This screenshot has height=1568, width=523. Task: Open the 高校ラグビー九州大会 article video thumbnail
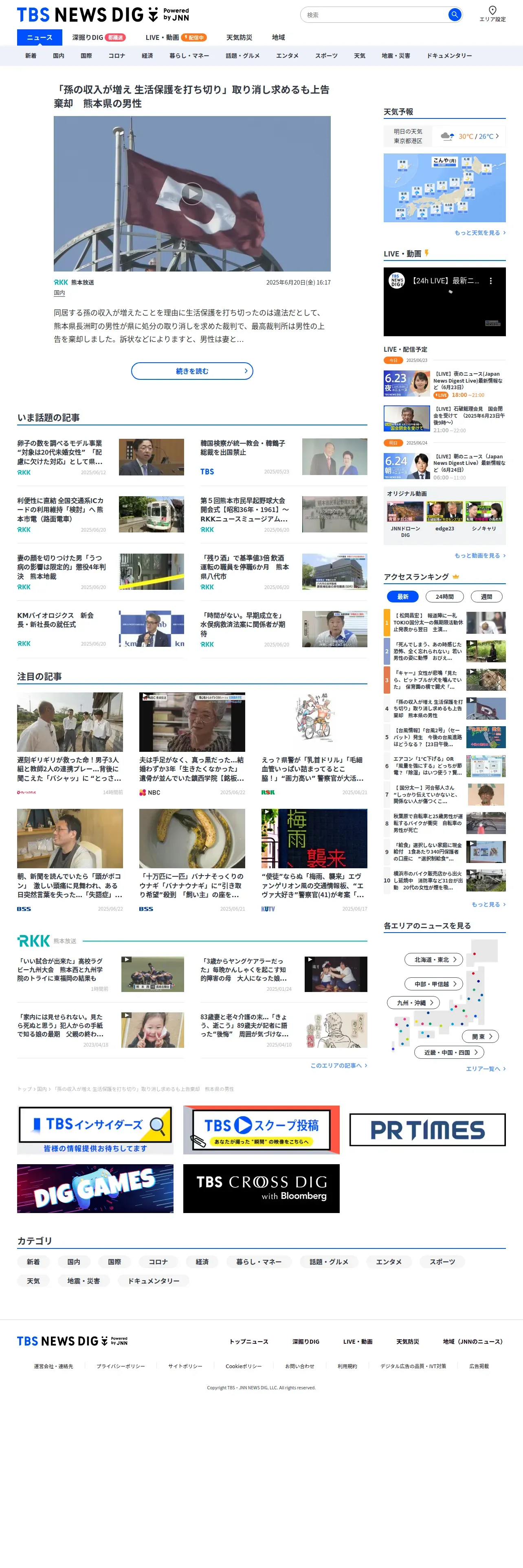(x=152, y=974)
